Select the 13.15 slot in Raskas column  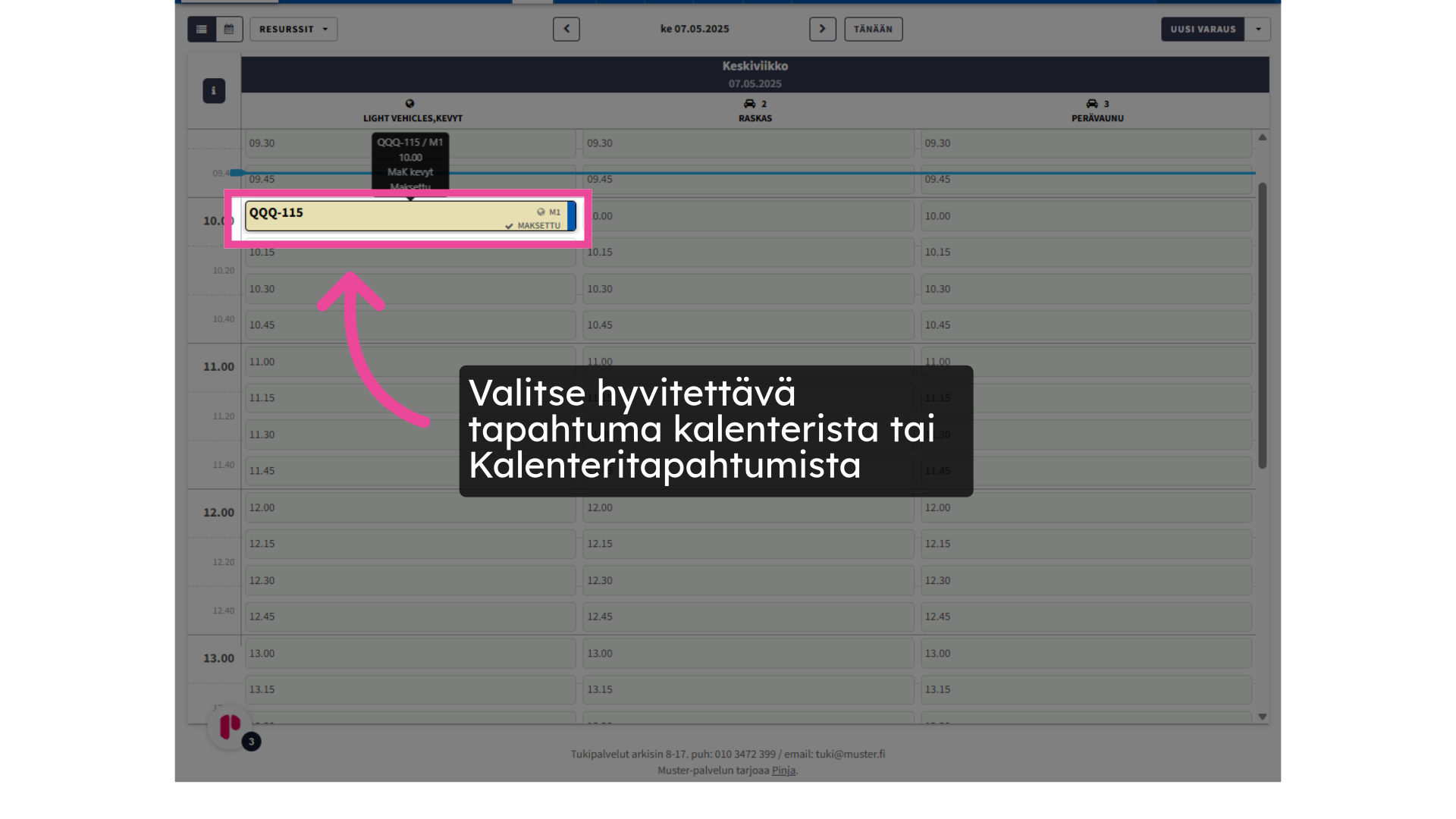[748, 689]
